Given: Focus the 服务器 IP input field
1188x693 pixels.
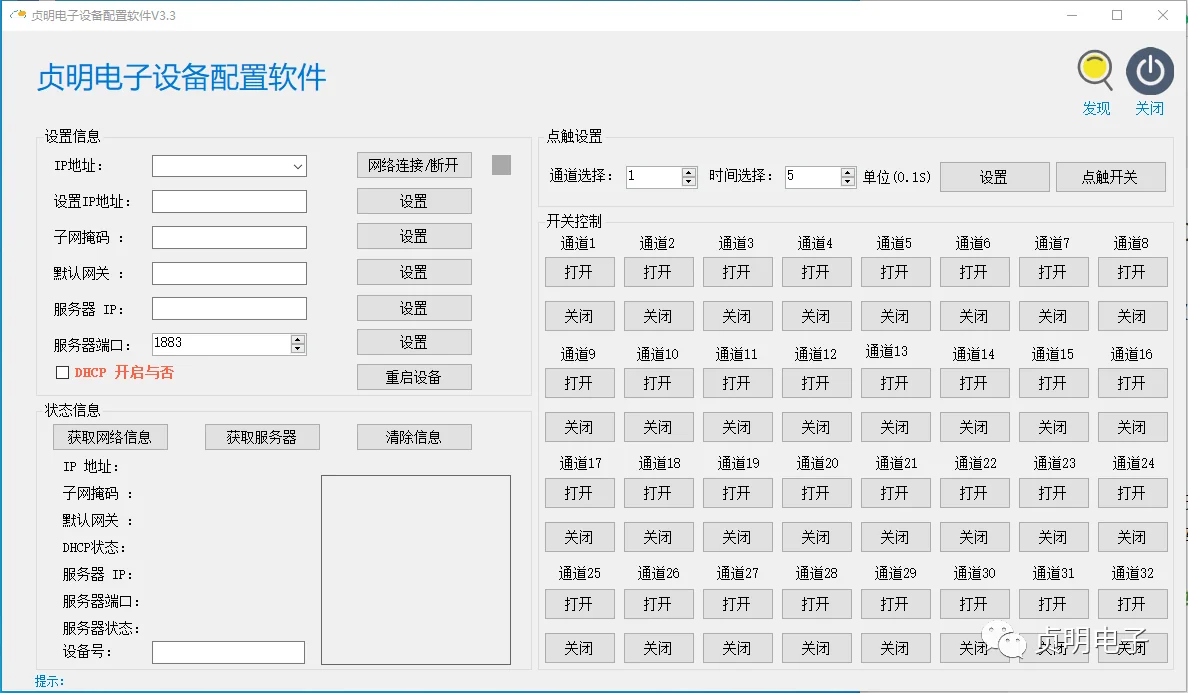Looking at the screenshot, I should coord(229,308).
